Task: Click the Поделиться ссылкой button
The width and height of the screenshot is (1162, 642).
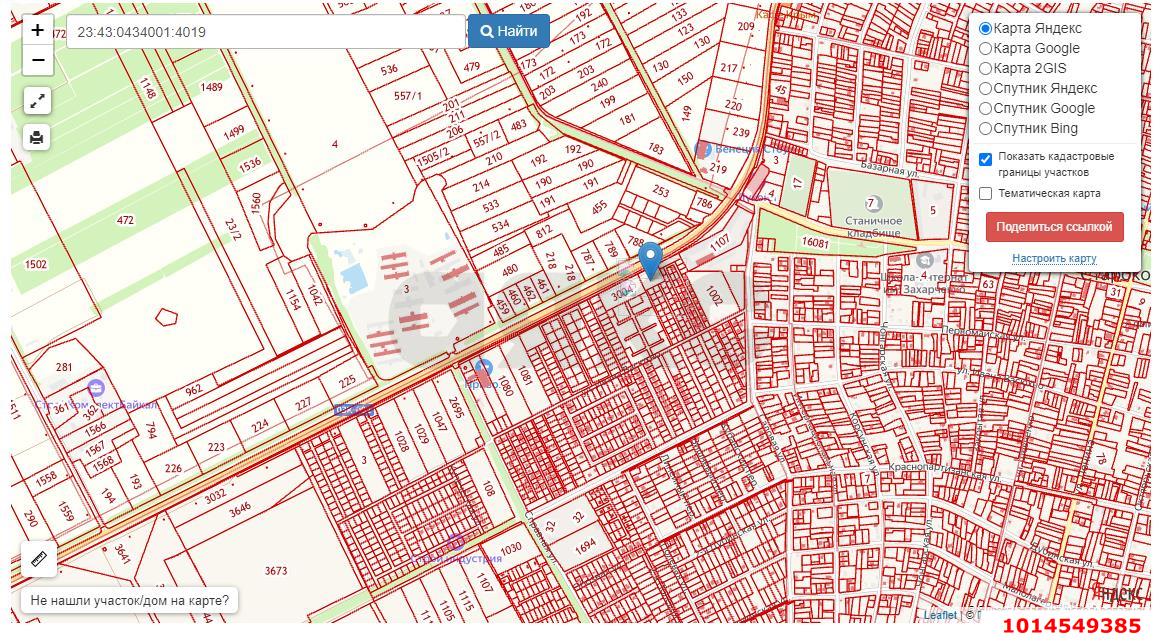Action: tap(1054, 227)
